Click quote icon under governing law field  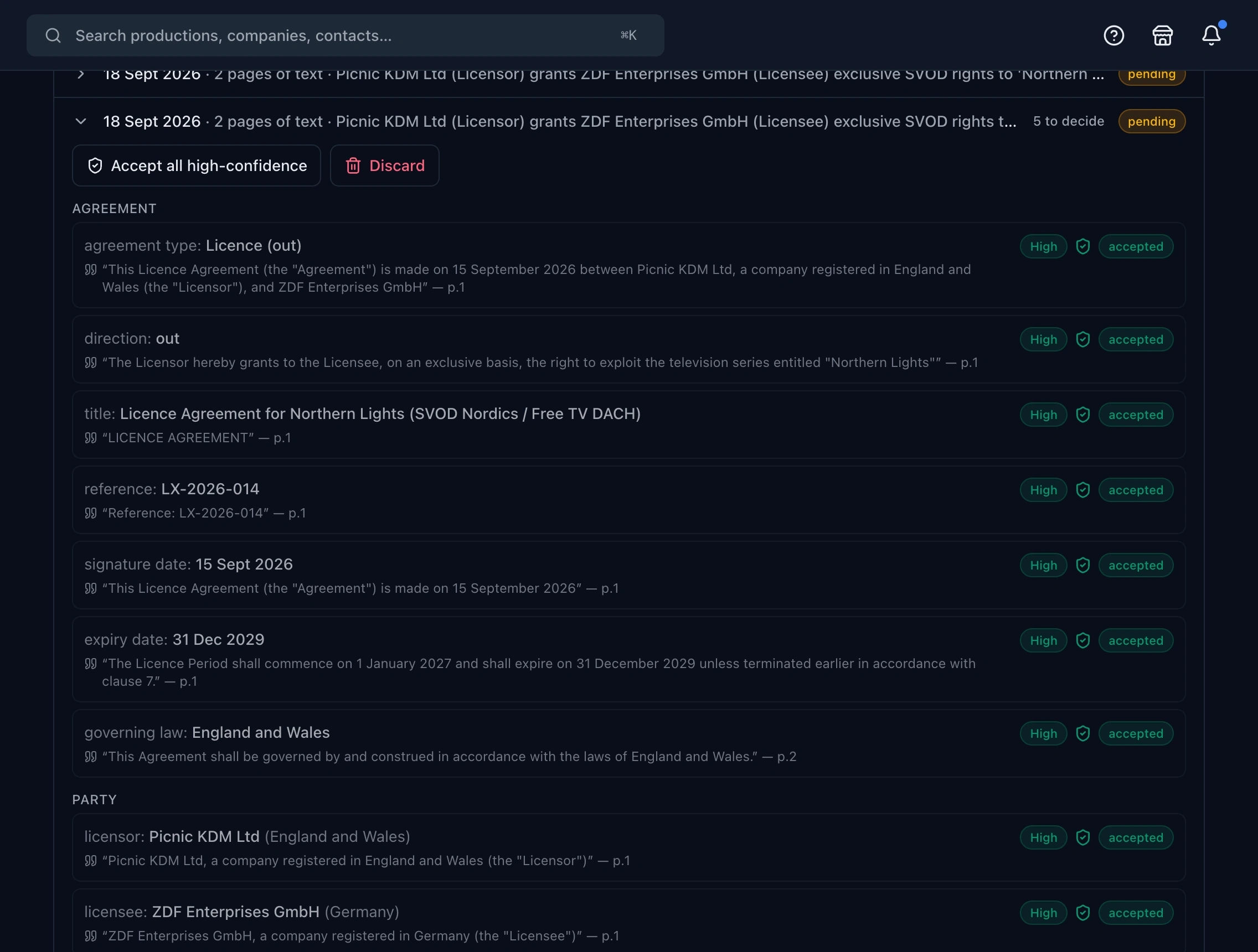click(90, 757)
